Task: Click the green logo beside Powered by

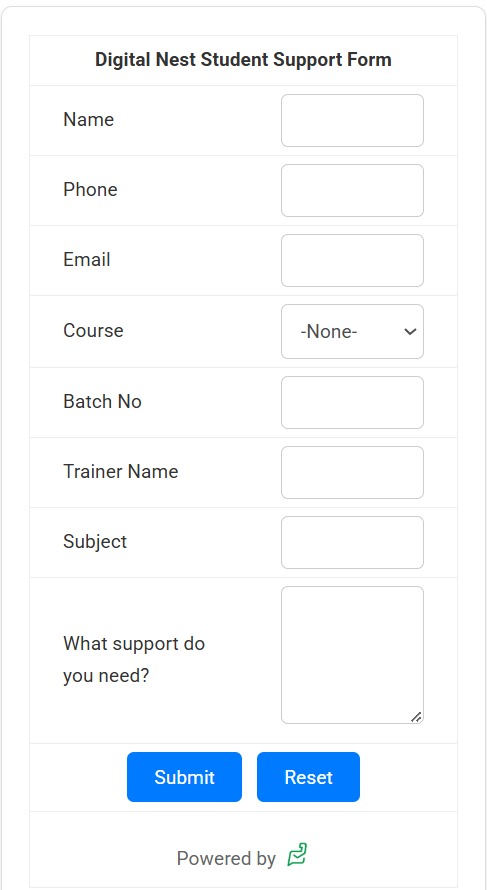Action: [x=297, y=855]
